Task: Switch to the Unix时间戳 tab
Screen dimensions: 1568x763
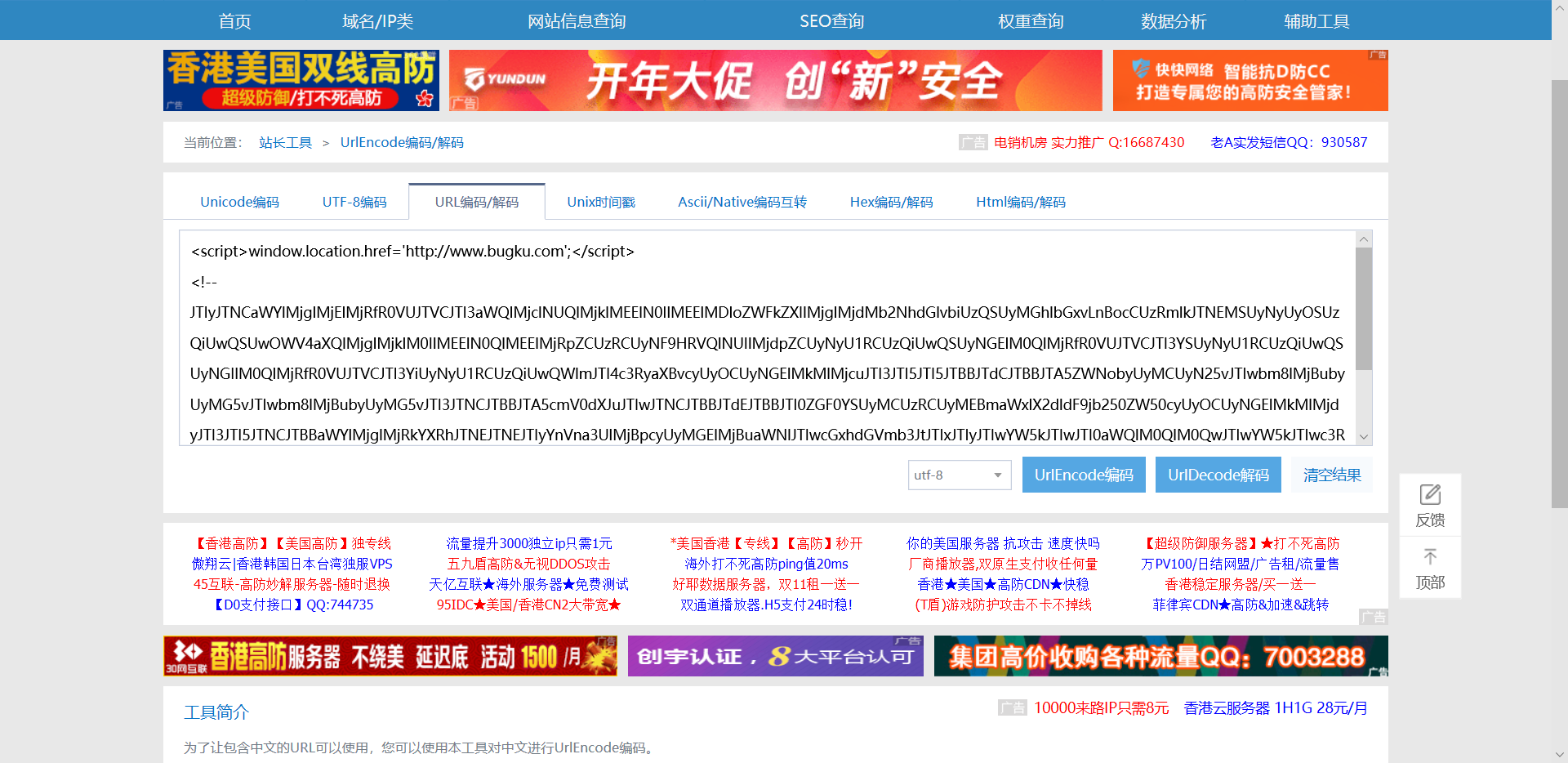Action: coord(601,202)
